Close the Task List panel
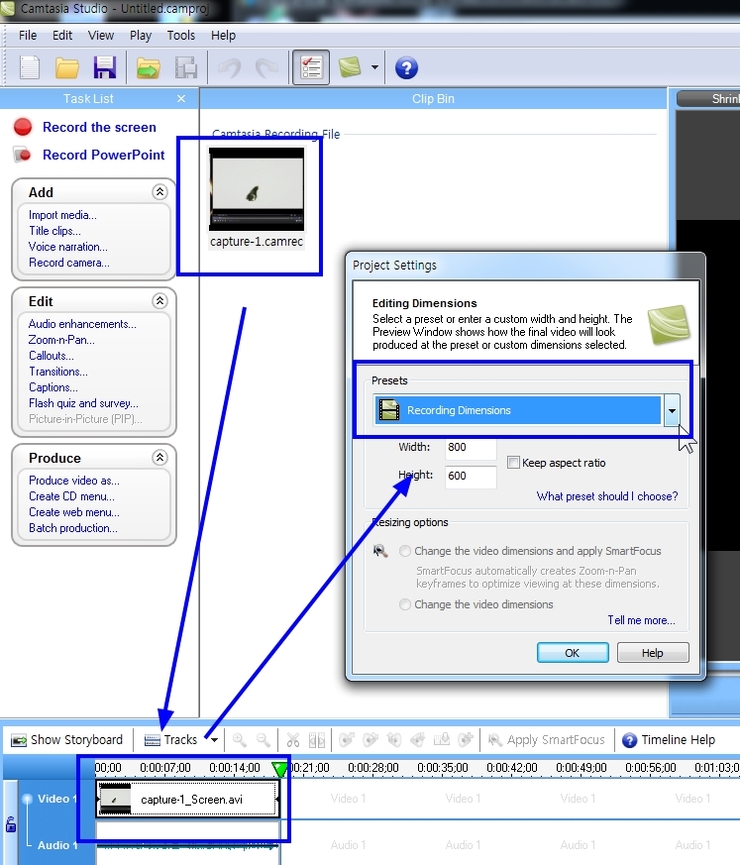Image resolution: width=740 pixels, height=865 pixels. pyautogui.click(x=181, y=99)
